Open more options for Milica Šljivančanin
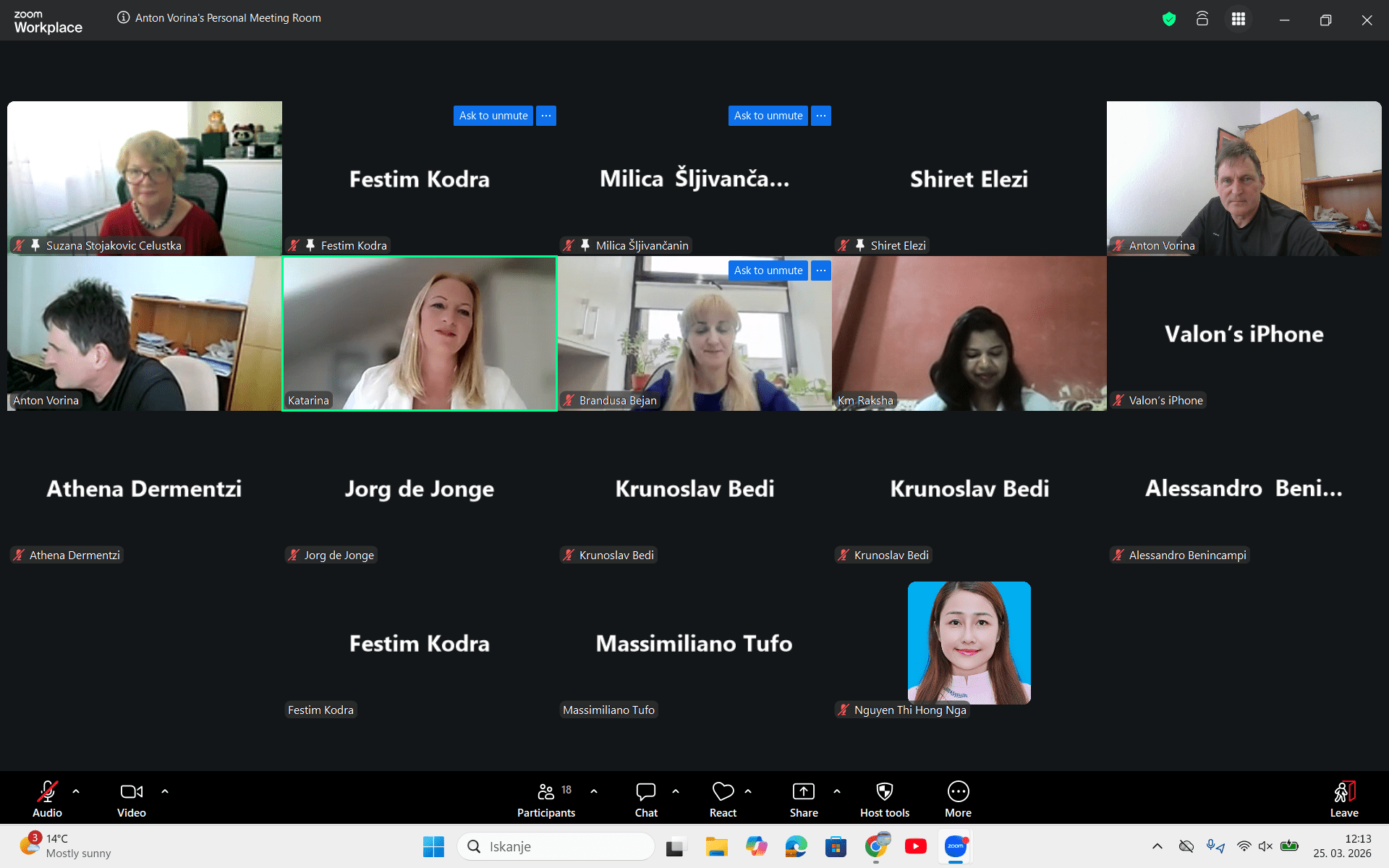The height and width of the screenshot is (868, 1389). tap(821, 116)
